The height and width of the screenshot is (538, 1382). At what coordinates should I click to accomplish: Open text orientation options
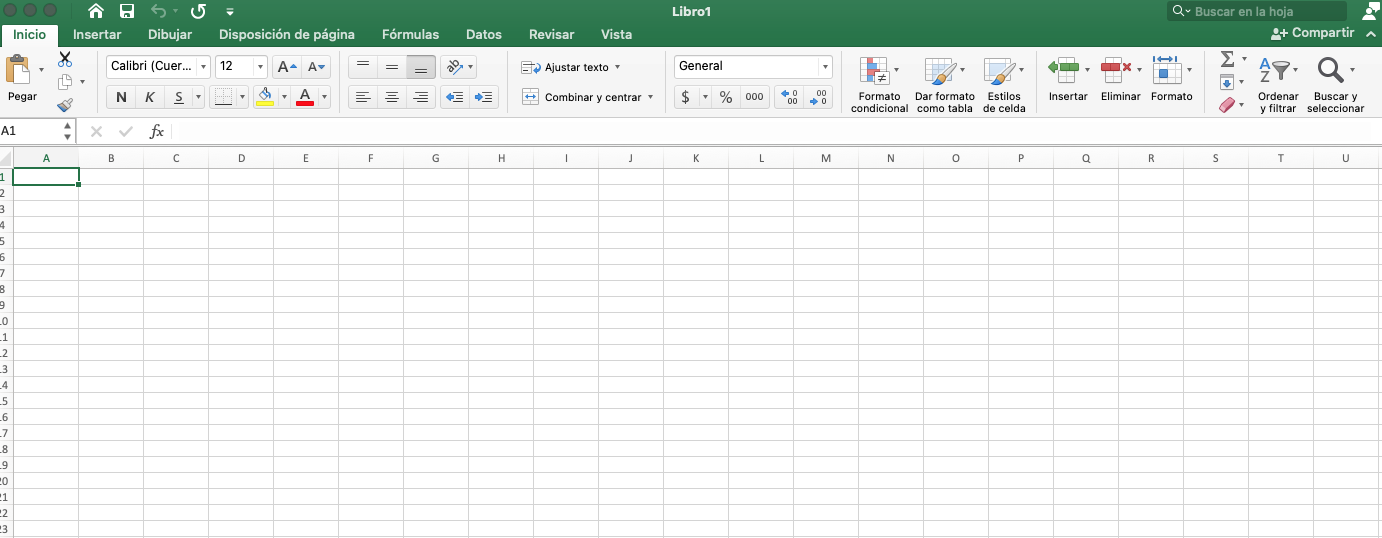(x=458, y=67)
